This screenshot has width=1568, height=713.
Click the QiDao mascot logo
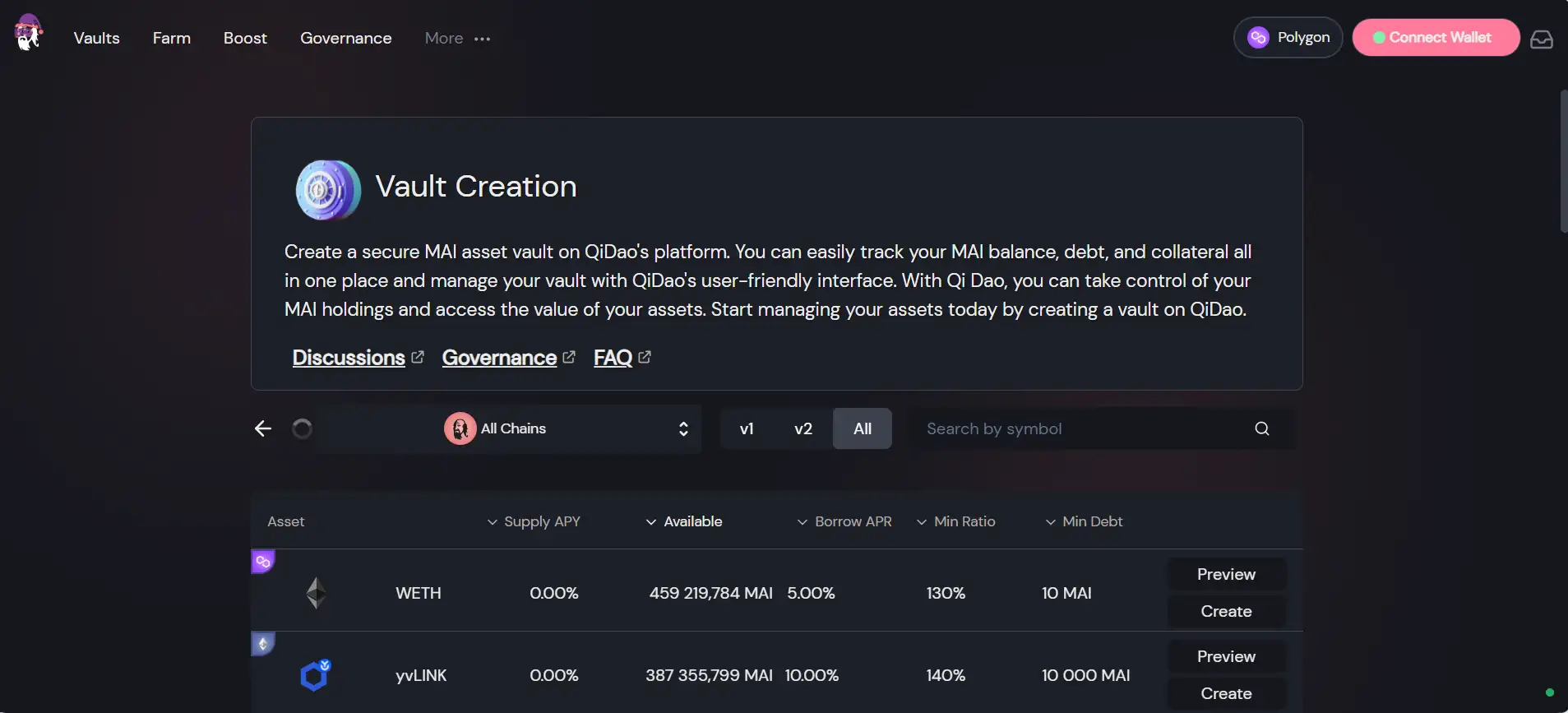tap(29, 34)
